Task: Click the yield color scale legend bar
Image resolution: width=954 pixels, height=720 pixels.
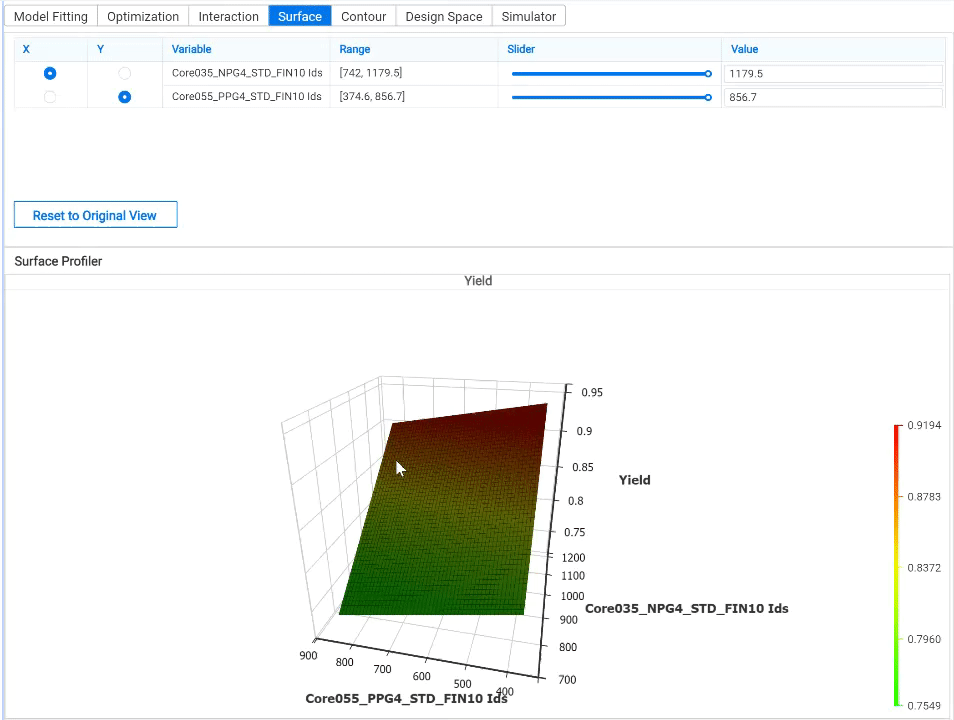Action: tap(897, 565)
